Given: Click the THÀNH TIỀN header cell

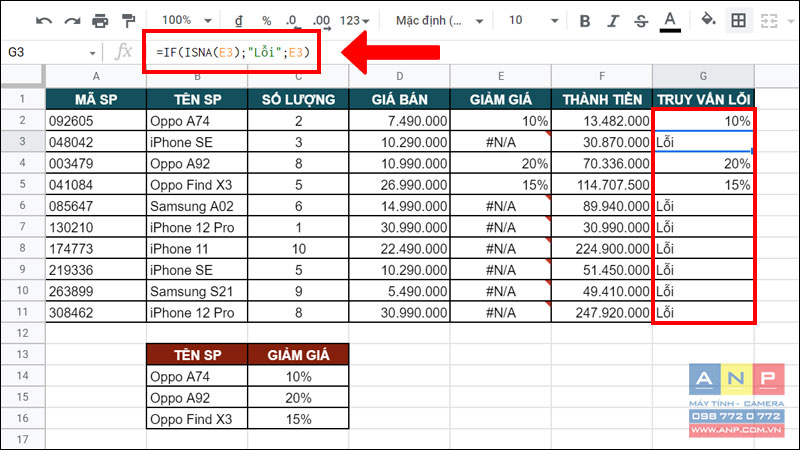Looking at the screenshot, I should tap(602, 99).
